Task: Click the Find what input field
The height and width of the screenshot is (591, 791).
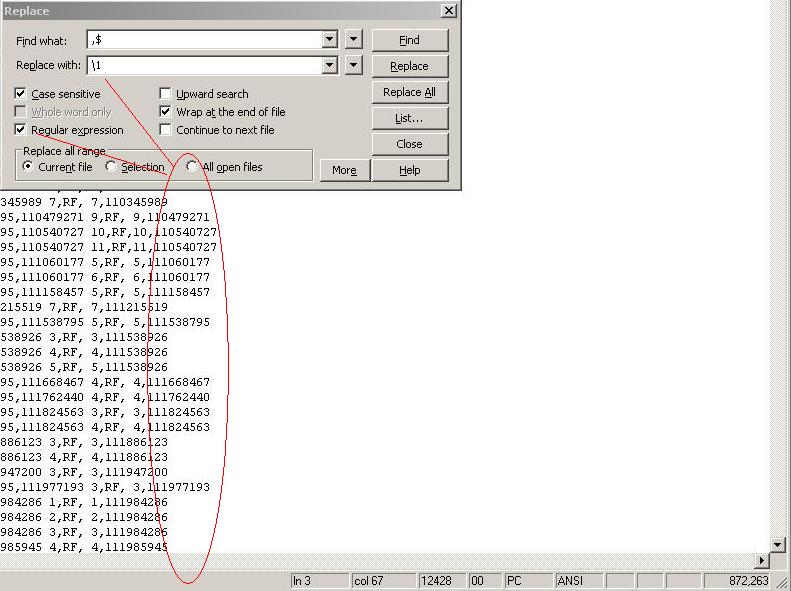Action: tap(205, 39)
